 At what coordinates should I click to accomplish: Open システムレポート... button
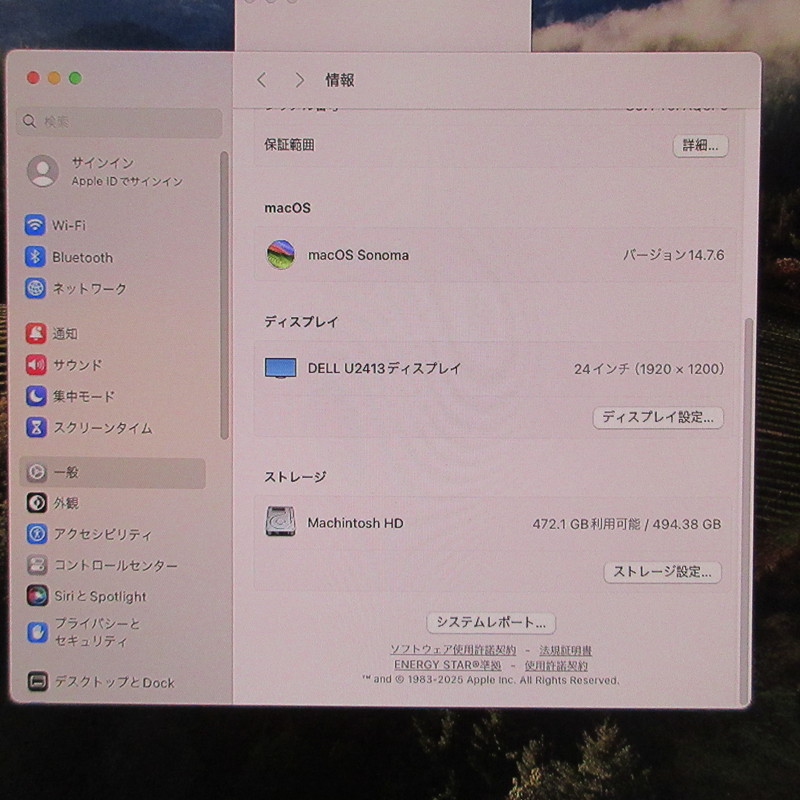tap(491, 623)
